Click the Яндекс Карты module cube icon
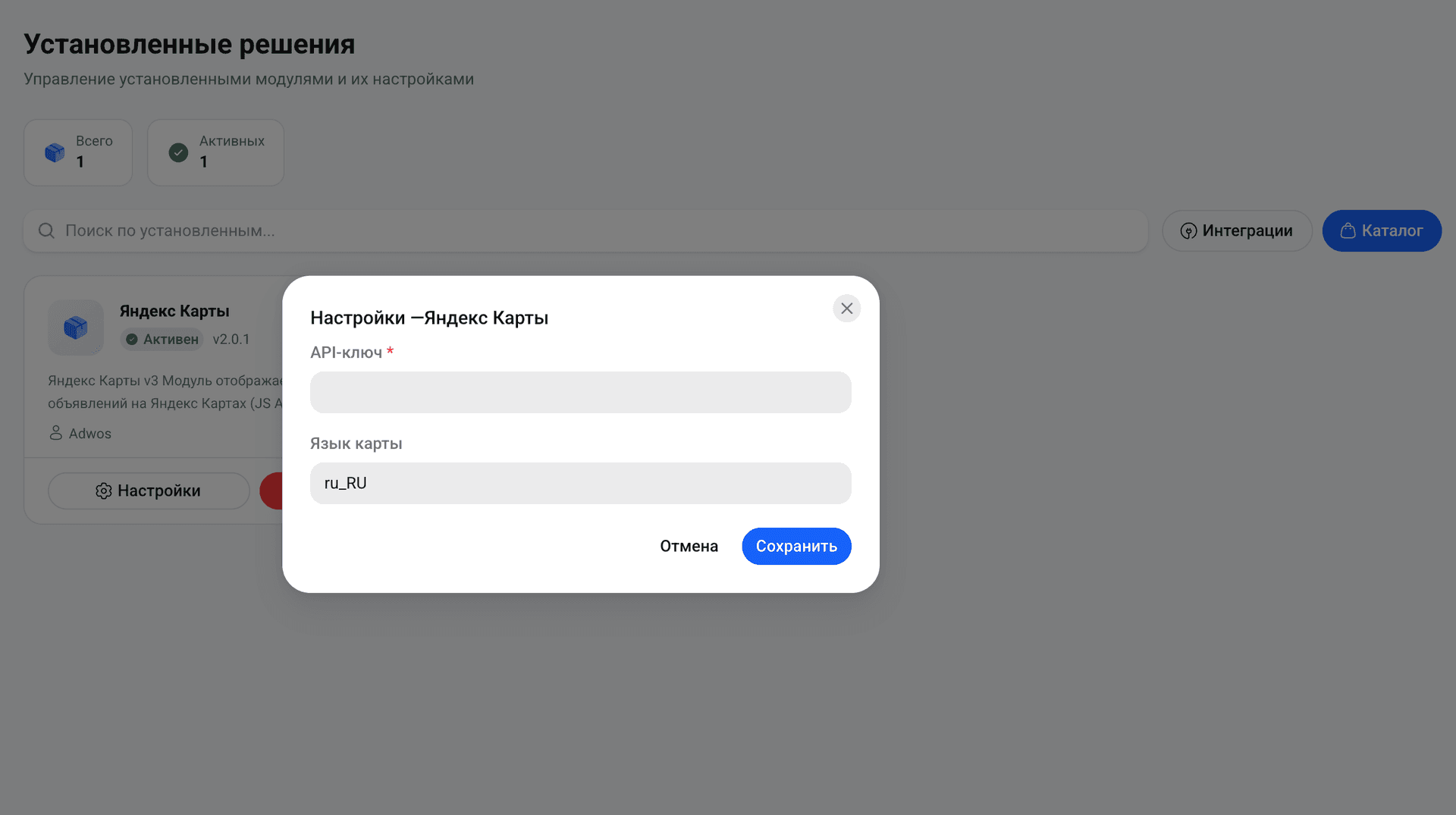Screen dimensions: 1456x815 point(76,328)
